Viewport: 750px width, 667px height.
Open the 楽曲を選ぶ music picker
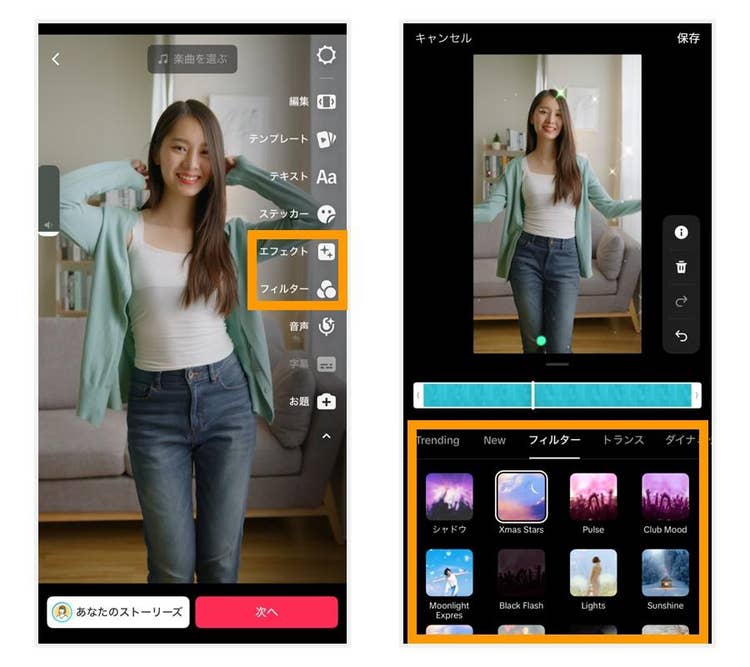pos(192,59)
